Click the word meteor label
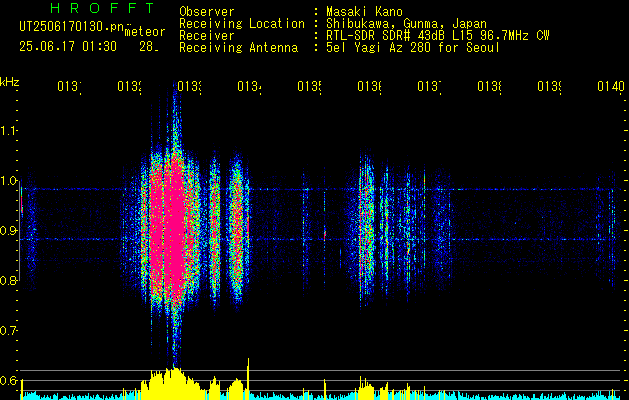This screenshot has width=629, height=400. click(x=145, y=32)
